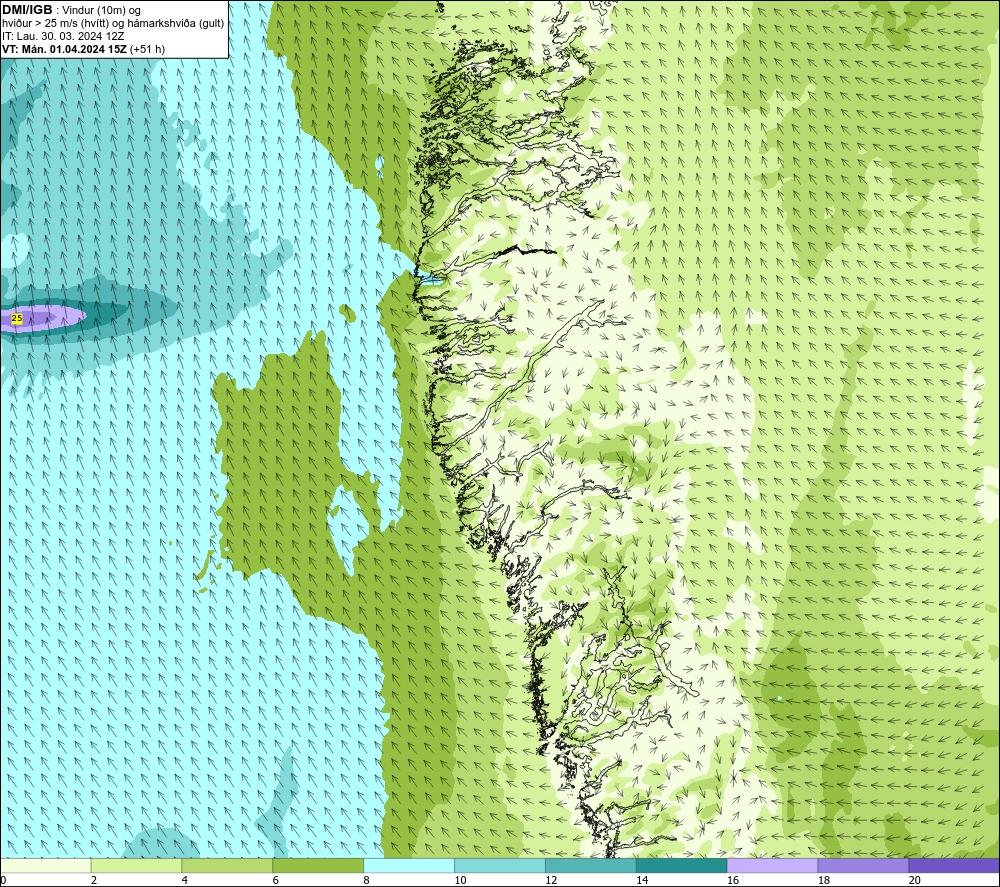Pick the 14–16 m/s dark teal swatch

coord(682,866)
